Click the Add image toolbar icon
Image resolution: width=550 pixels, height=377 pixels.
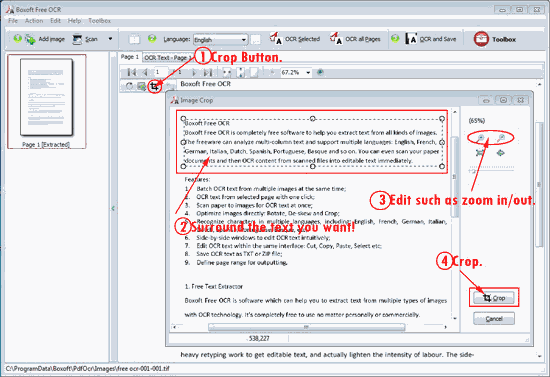coord(30,39)
